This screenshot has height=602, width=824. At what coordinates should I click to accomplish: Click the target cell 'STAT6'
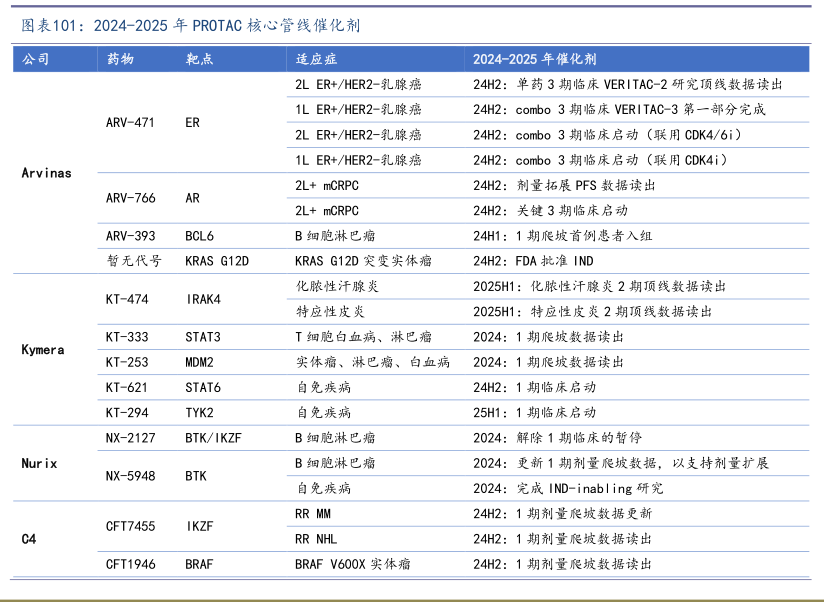click(203, 387)
